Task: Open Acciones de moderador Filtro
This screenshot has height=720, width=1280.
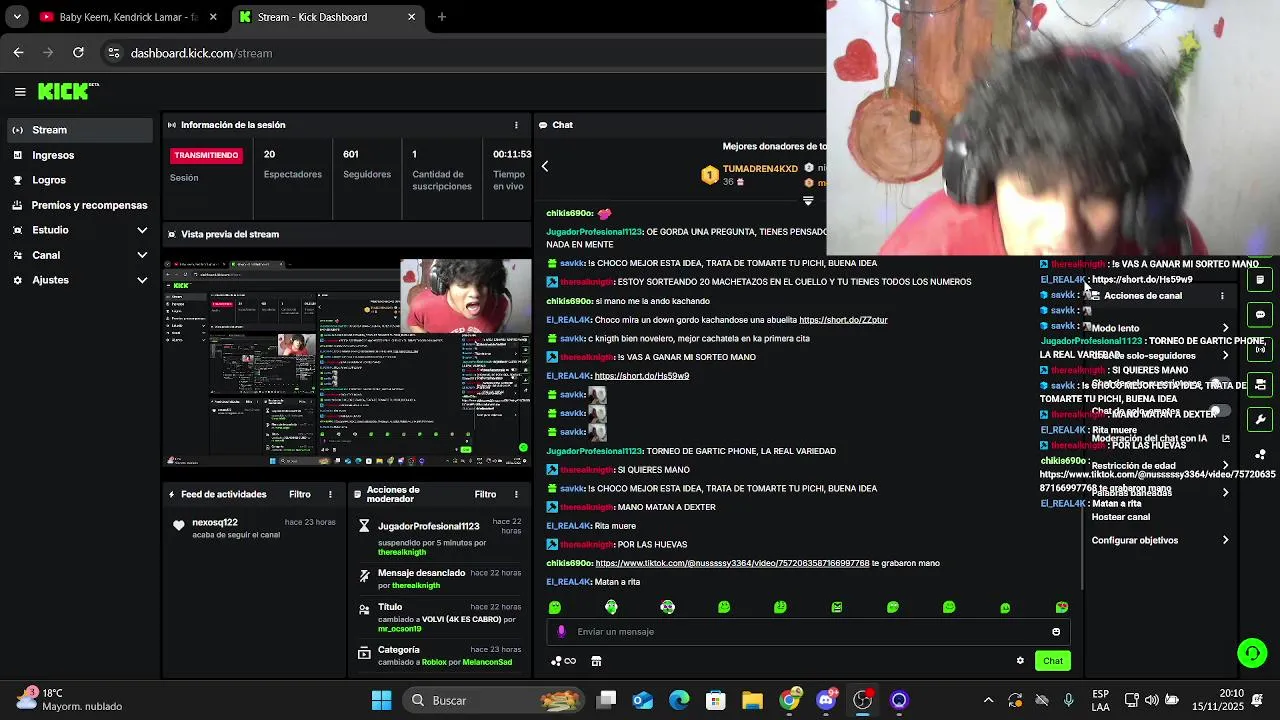Action: [485, 494]
